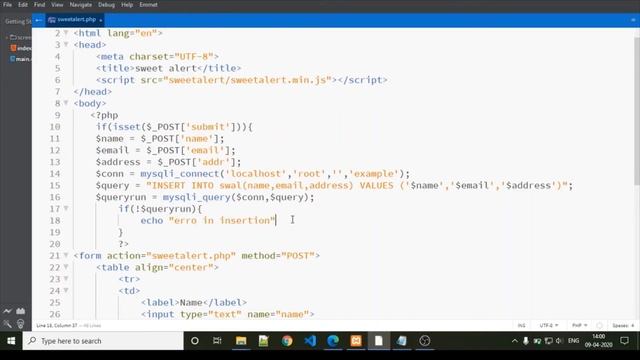Viewport: 640px width, 360px height.
Task: Click the Spaces indentation width value 4
Action: pos(633,326)
